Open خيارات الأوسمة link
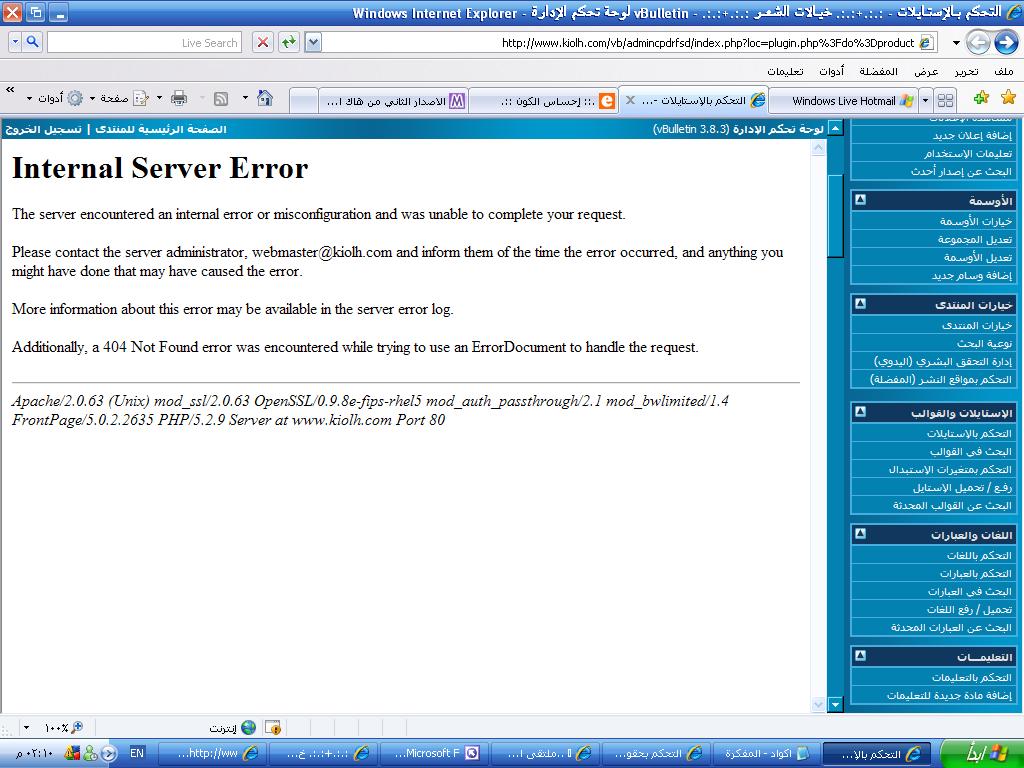Image resolution: width=1024 pixels, height=768 pixels. point(976,221)
